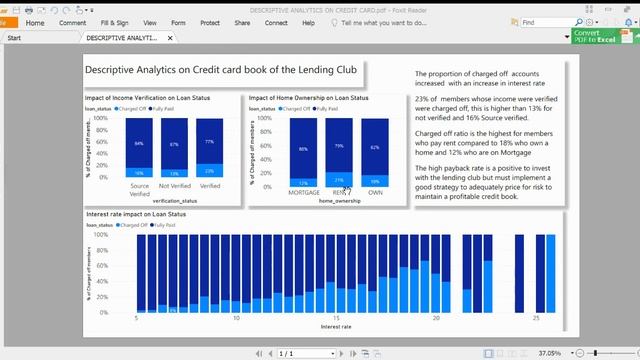Screen dimensions: 640x360
Task: Switch to the Fill & Sign tab
Action: (114, 23)
